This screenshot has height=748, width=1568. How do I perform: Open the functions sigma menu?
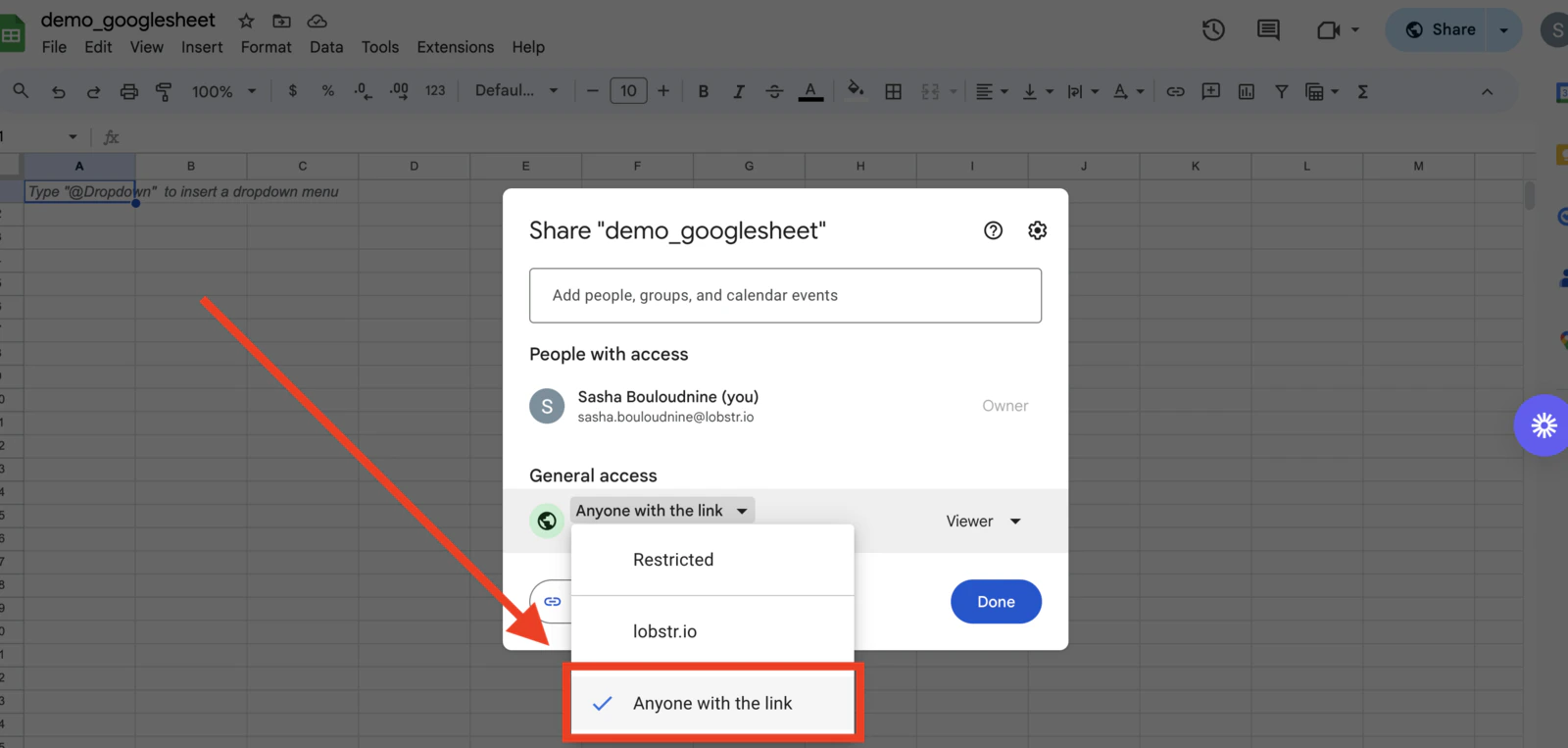(1362, 91)
